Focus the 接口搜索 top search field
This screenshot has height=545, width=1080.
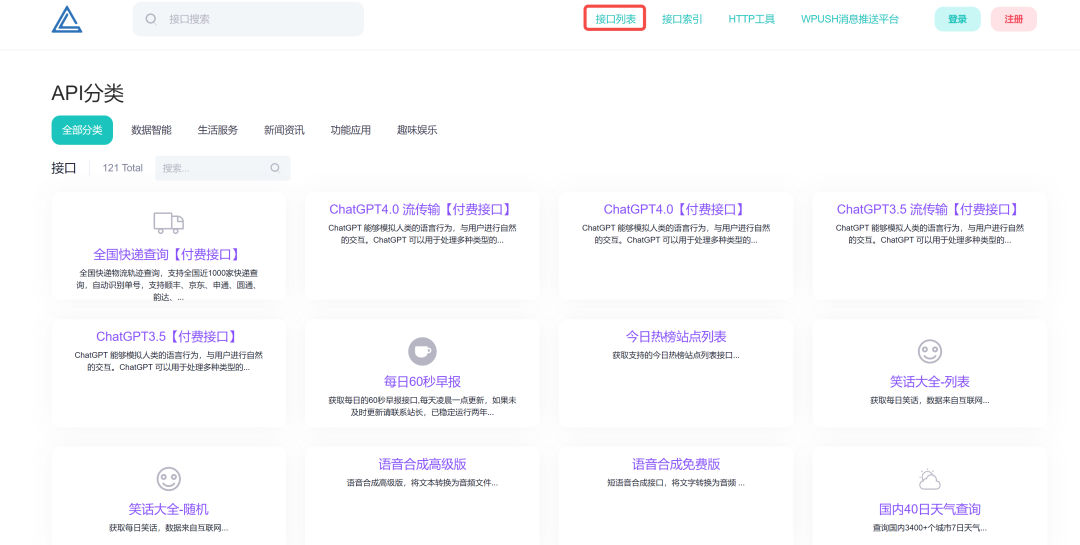point(248,19)
